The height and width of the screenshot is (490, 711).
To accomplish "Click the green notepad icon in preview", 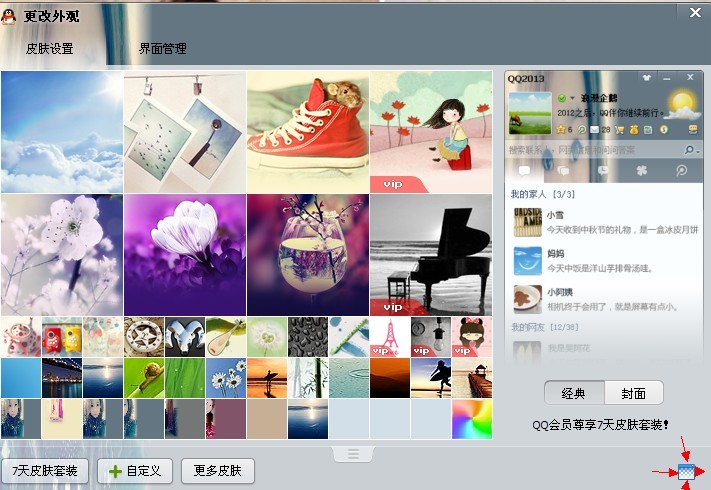I will 648,130.
